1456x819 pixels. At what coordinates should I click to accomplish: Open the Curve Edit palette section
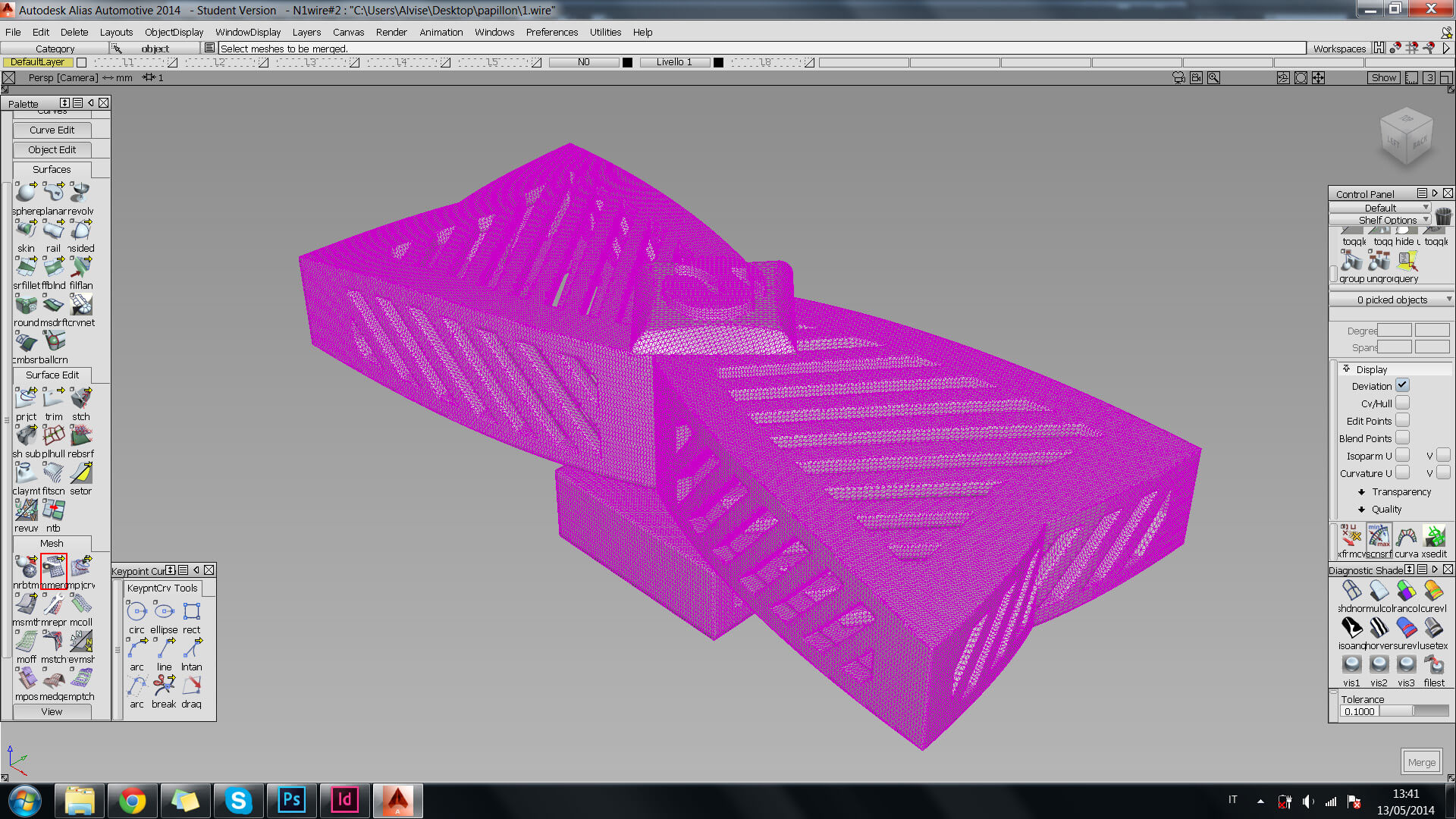(52, 130)
